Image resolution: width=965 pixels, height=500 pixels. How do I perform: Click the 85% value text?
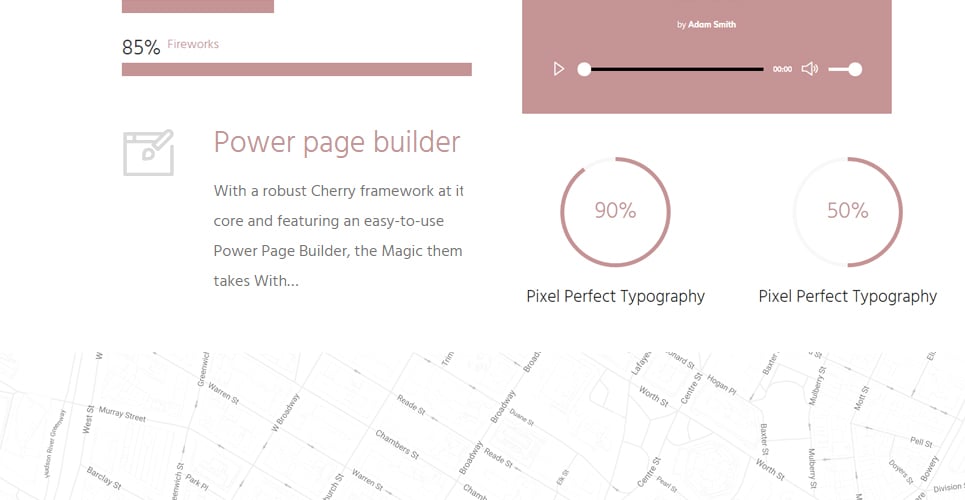(x=141, y=47)
